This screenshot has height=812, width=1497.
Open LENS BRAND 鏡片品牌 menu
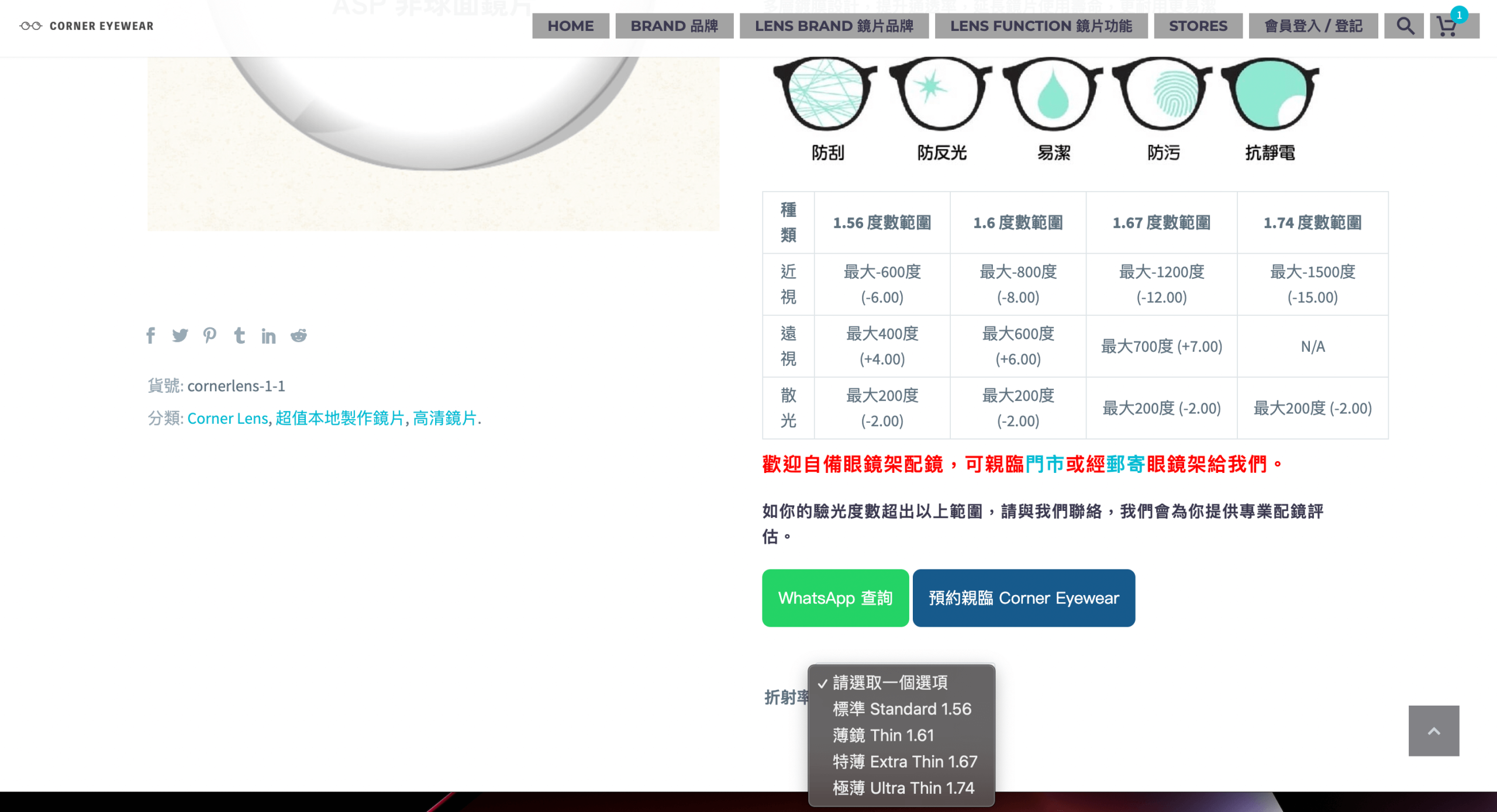[834, 26]
